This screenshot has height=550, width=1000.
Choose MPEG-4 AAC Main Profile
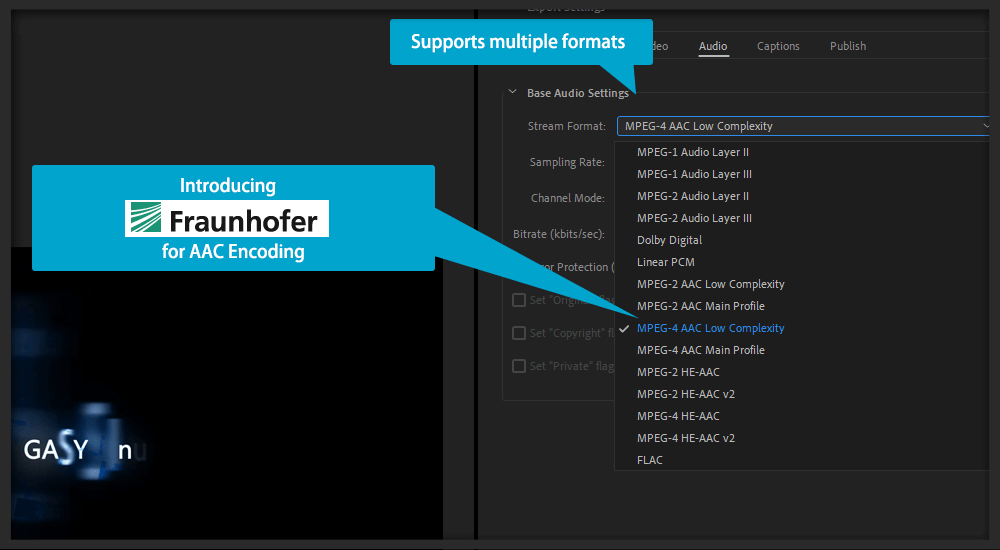[x=700, y=350]
